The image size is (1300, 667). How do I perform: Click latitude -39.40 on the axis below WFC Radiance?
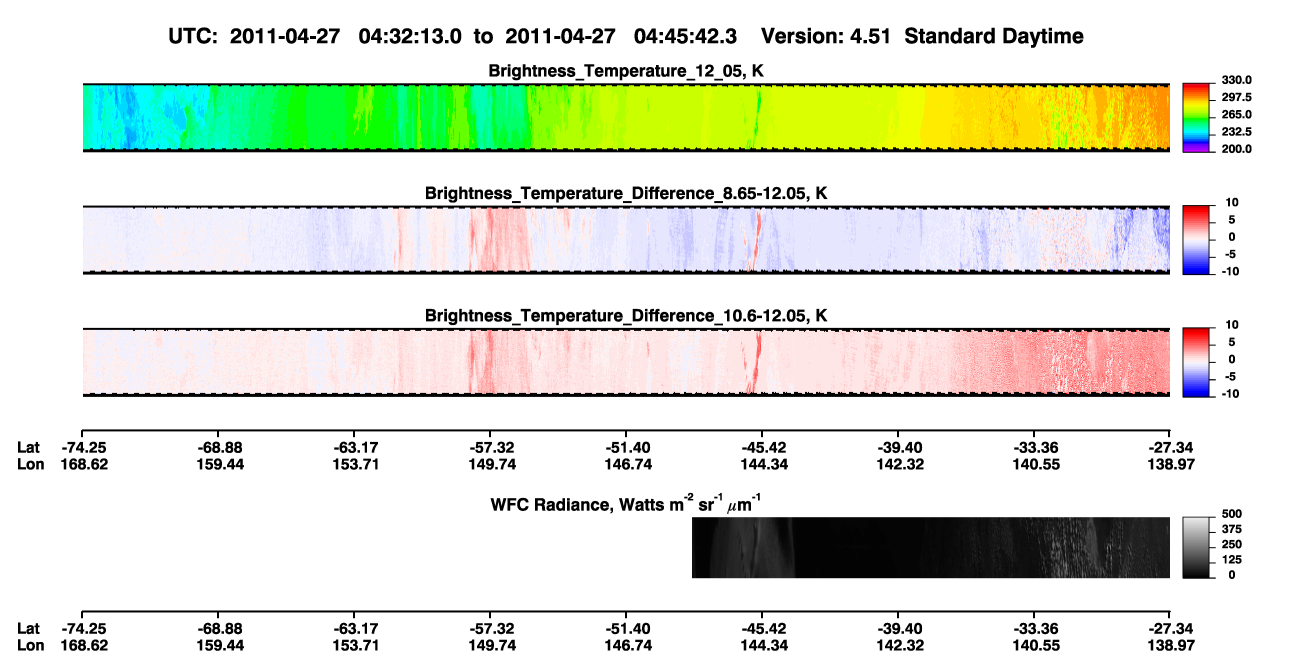pyautogui.click(x=898, y=629)
